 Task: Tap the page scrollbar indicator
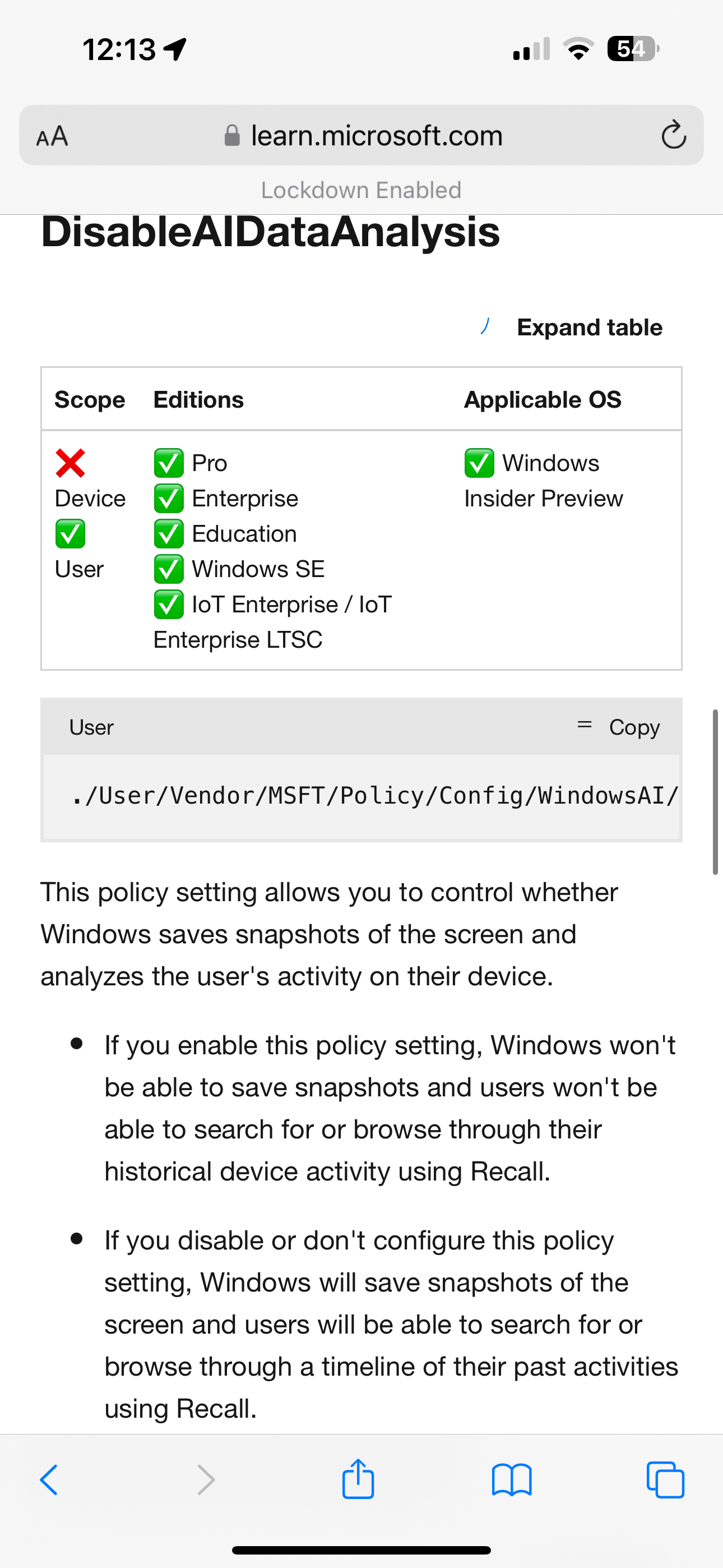pyautogui.click(x=715, y=791)
